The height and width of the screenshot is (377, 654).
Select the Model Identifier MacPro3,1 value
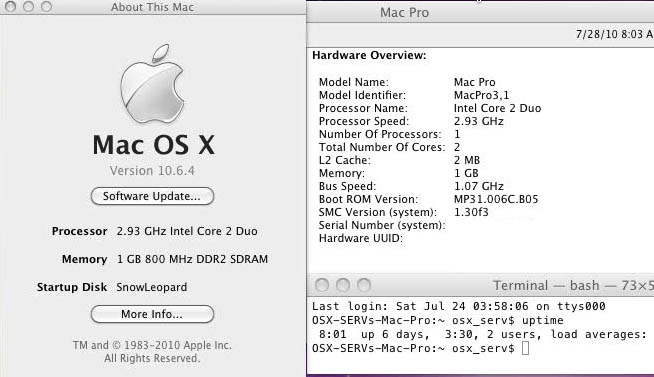click(481, 95)
